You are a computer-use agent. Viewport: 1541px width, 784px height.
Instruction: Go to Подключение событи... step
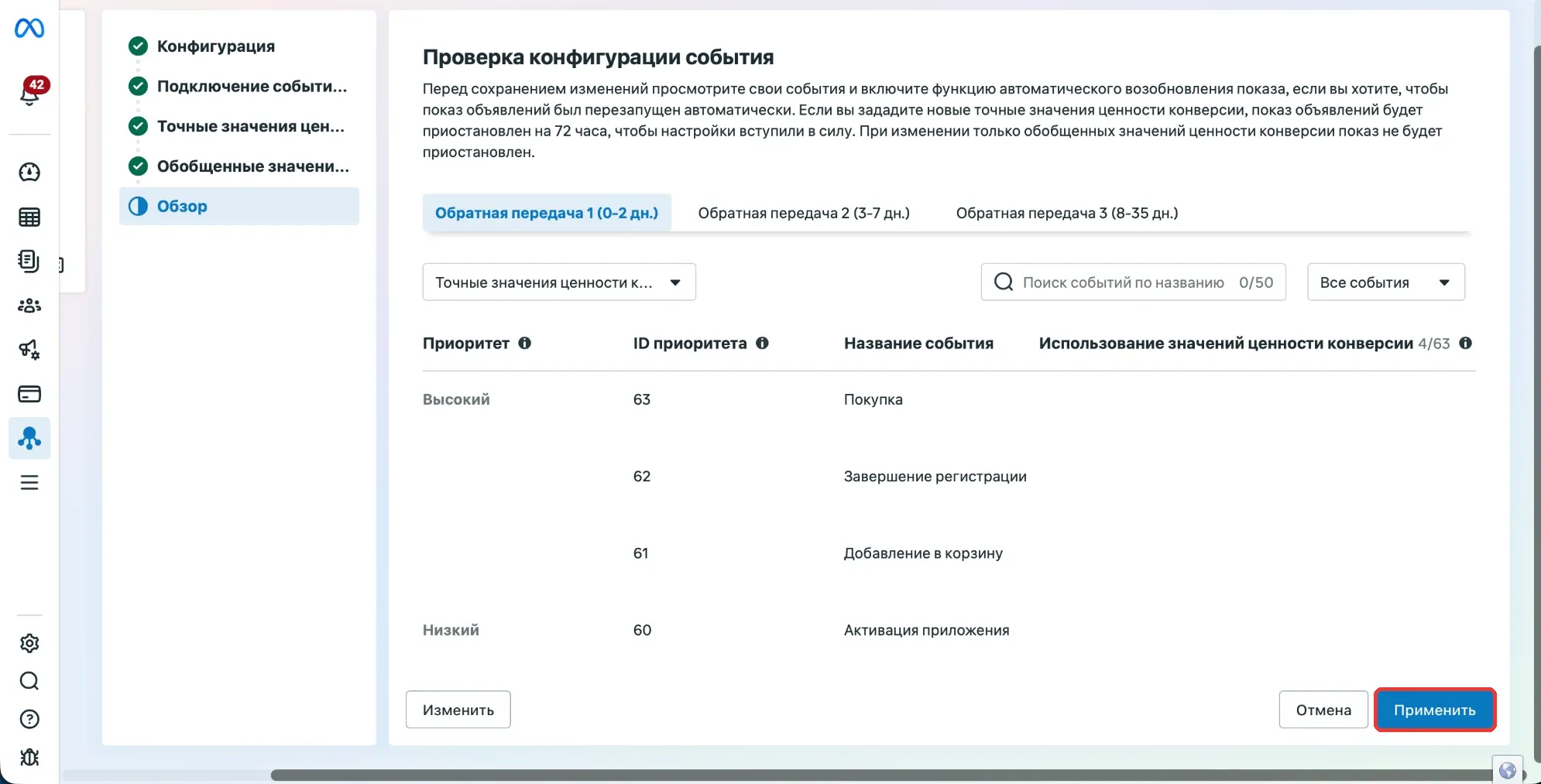click(239, 86)
